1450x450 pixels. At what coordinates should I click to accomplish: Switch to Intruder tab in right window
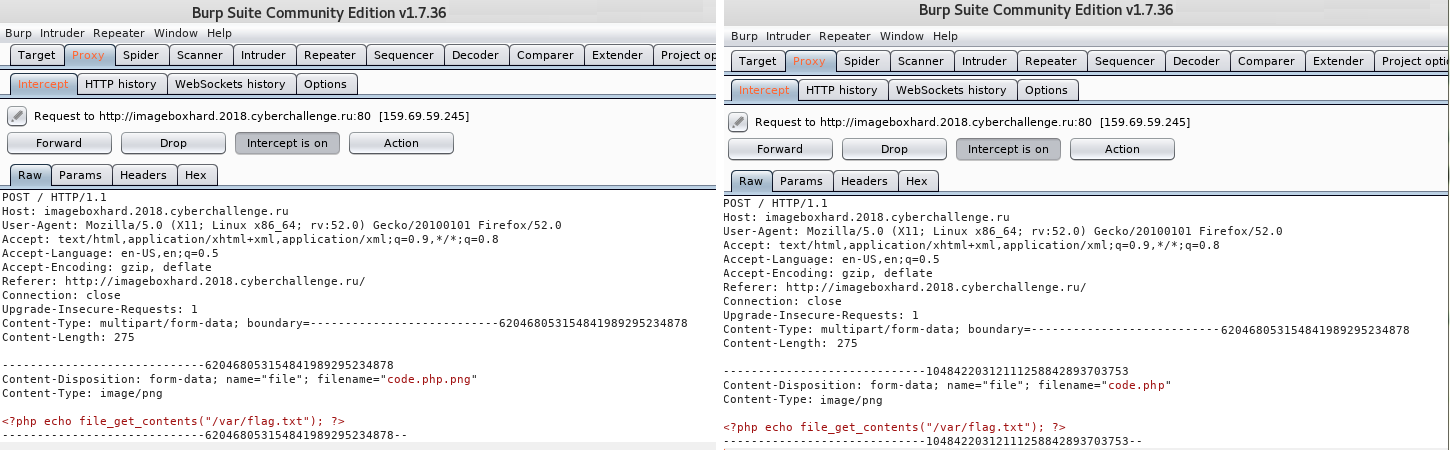pyautogui.click(x=985, y=61)
